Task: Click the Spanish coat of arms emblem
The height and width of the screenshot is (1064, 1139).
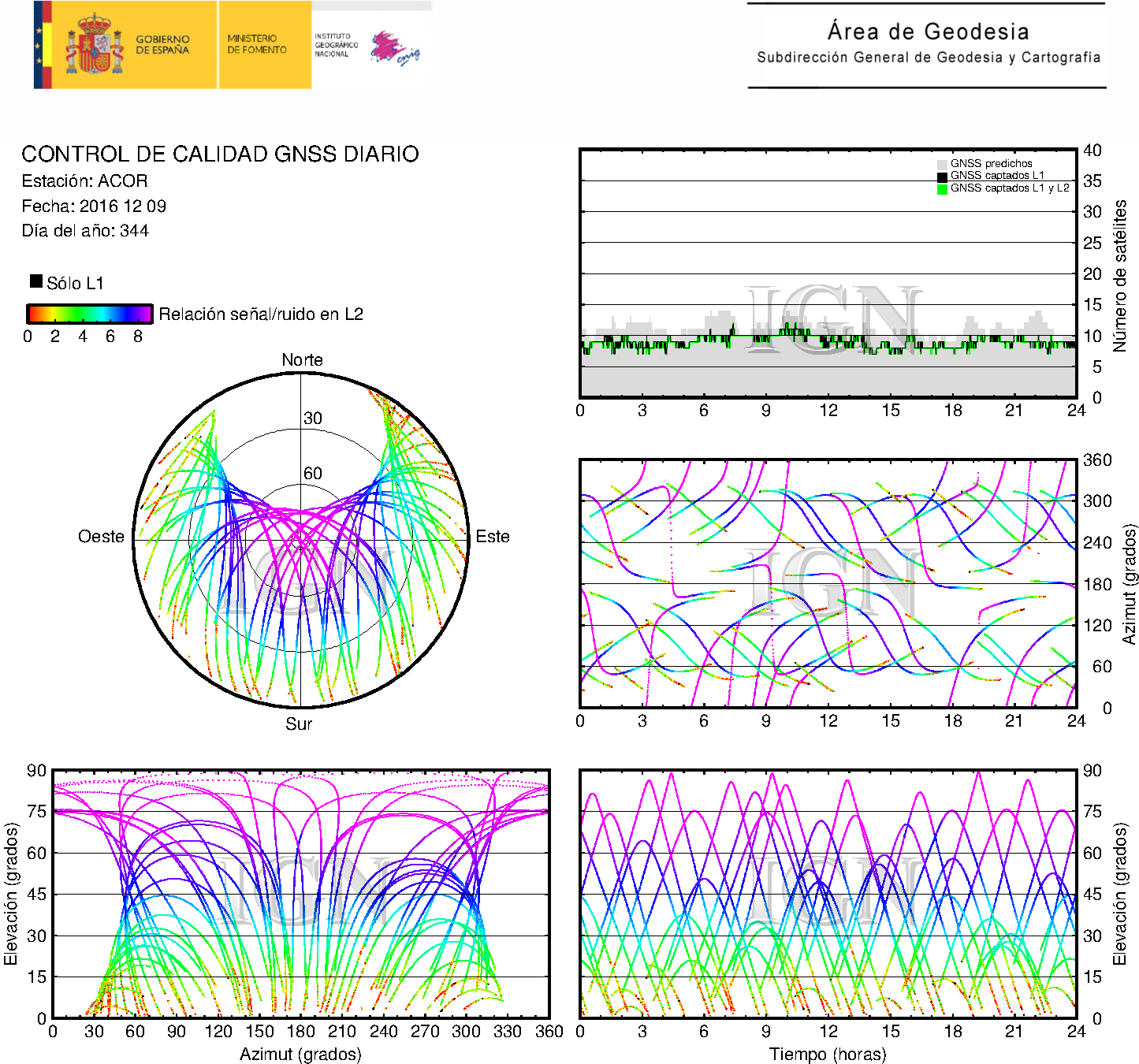Action: [94, 45]
